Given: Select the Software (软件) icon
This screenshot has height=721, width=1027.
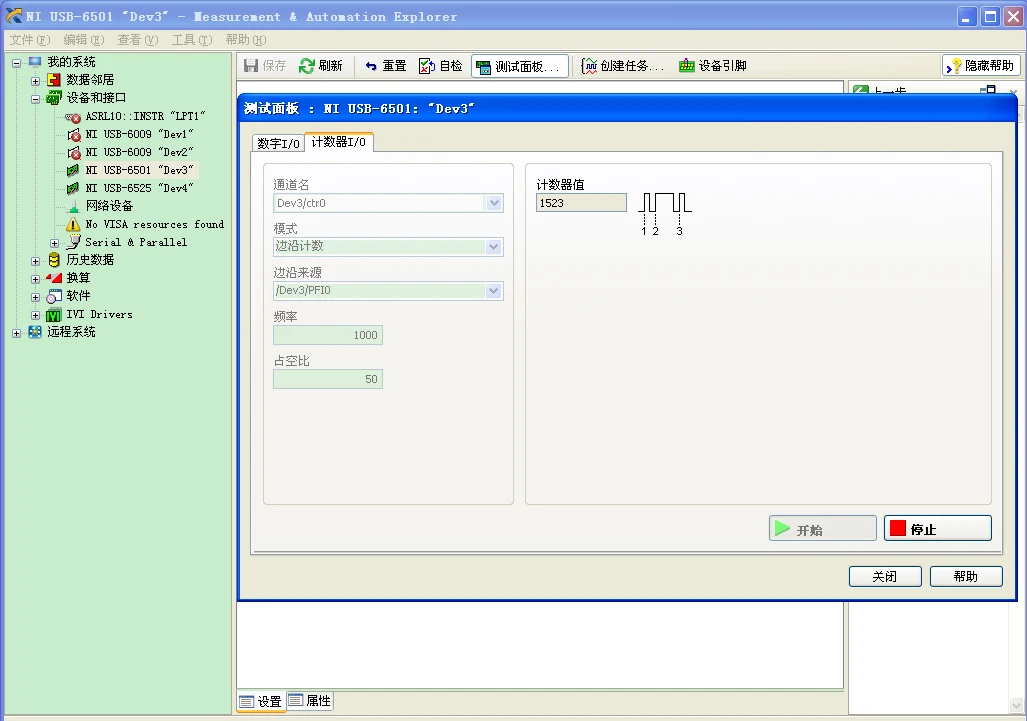Looking at the screenshot, I should (54, 297).
